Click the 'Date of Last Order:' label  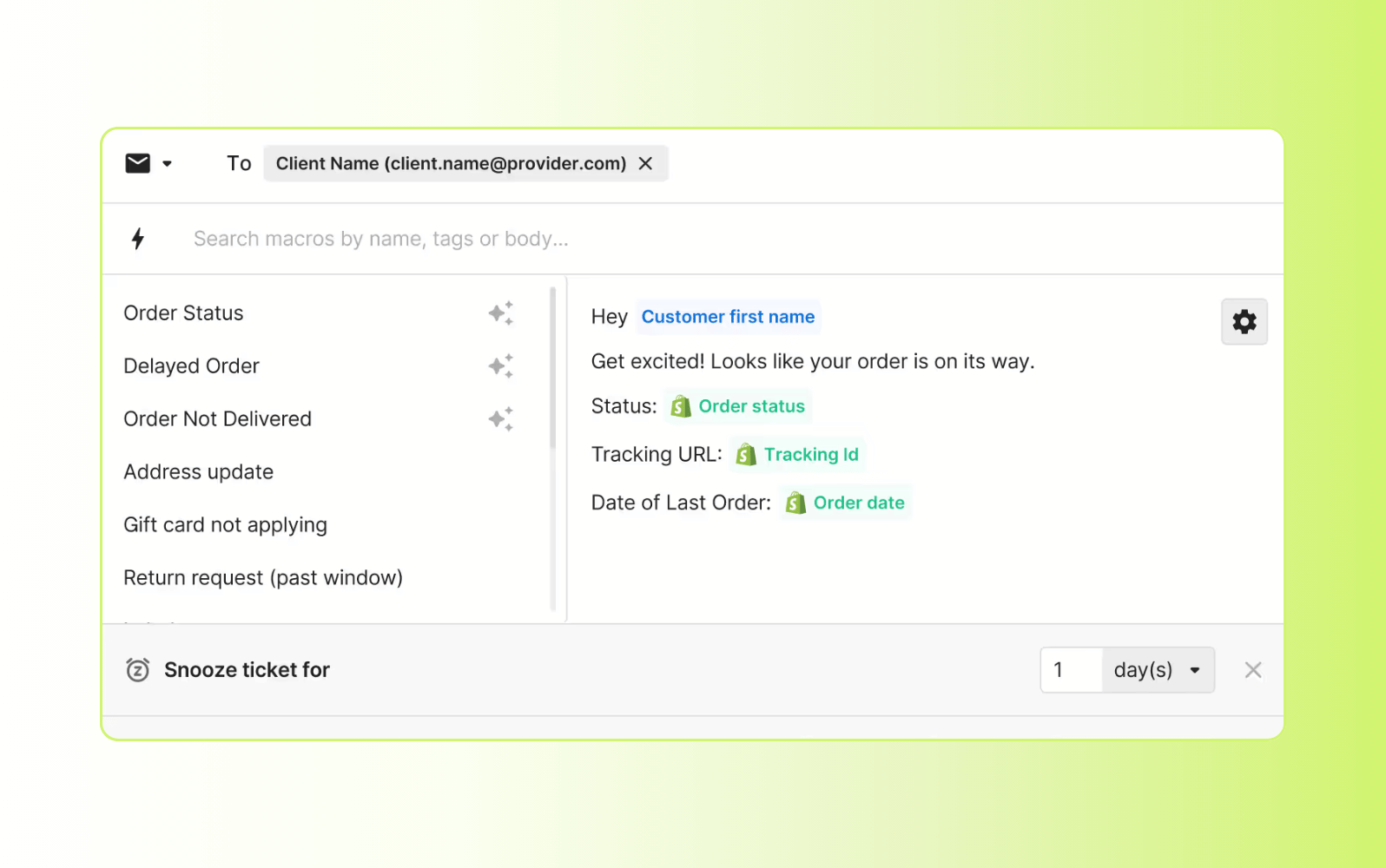681,503
